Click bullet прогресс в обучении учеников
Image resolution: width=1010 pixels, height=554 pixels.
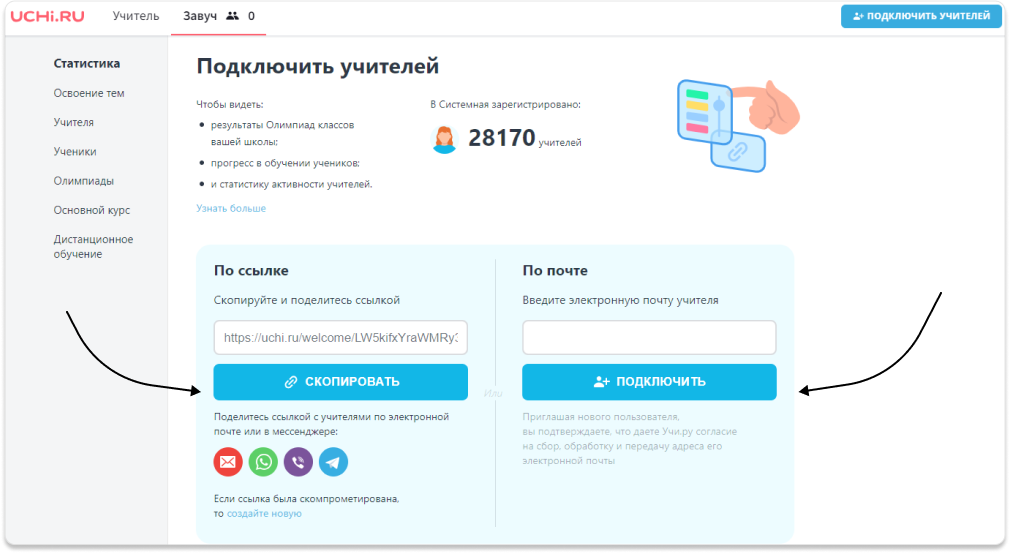[285, 163]
